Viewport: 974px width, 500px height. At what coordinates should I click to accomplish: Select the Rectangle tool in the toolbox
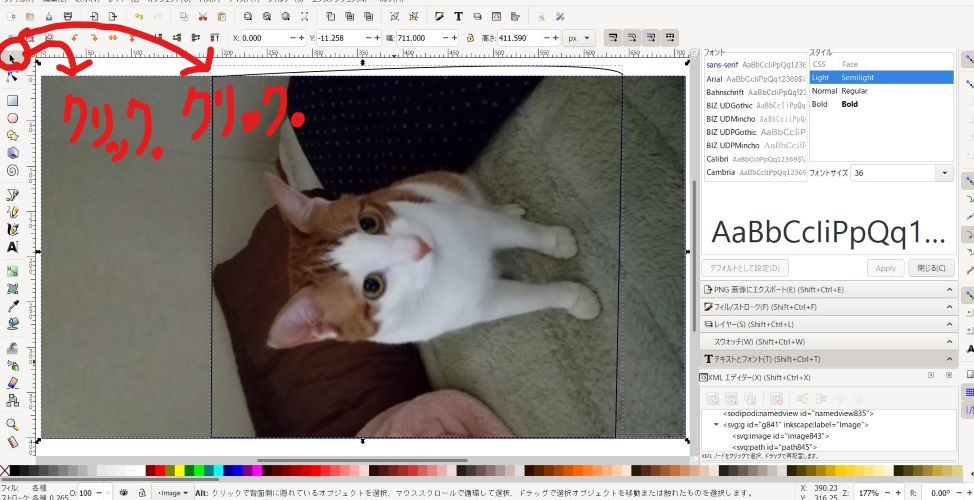pyautogui.click(x=12, y=100)
